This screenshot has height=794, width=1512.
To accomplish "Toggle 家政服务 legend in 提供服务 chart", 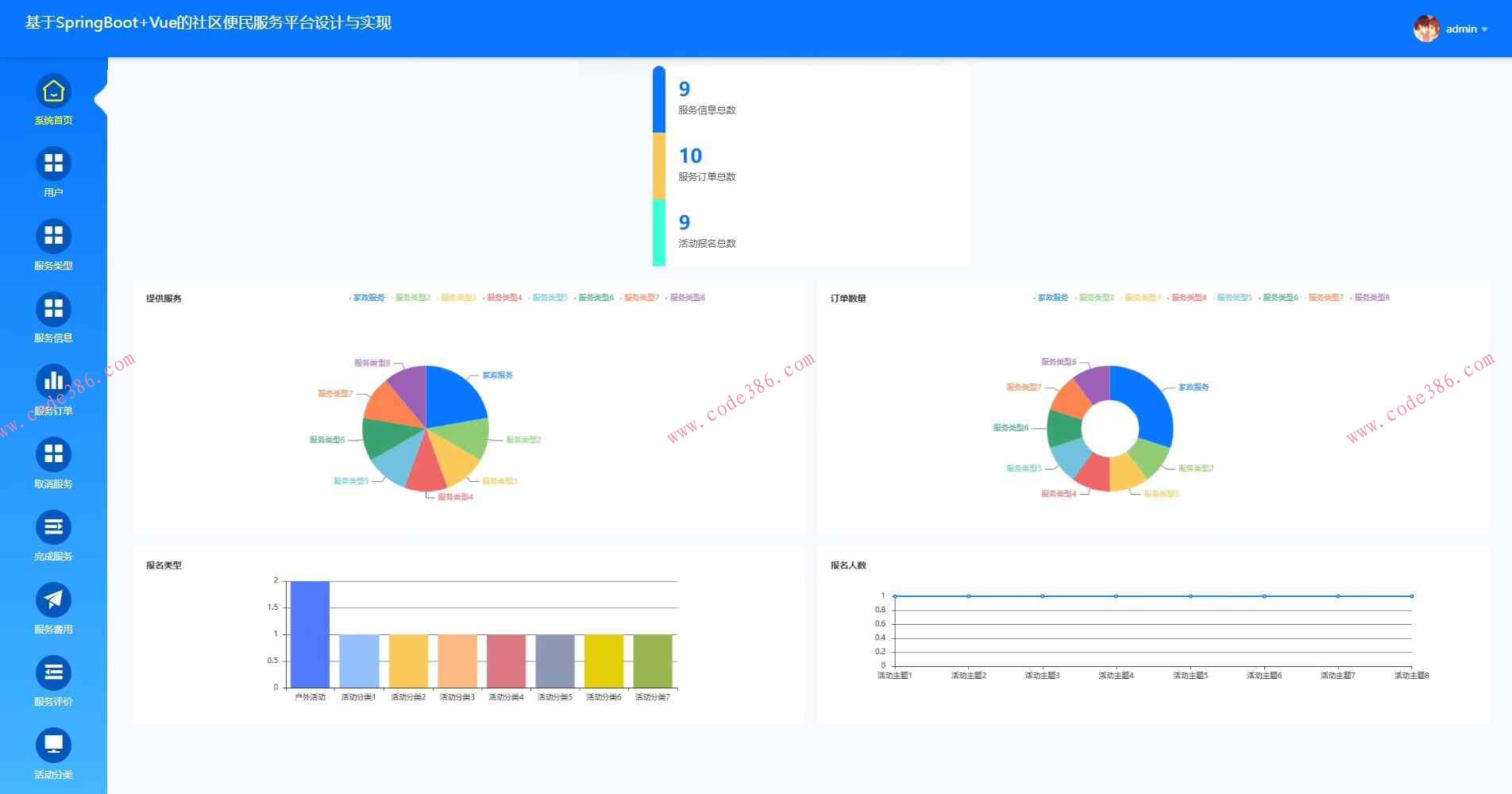I will 367,298.
